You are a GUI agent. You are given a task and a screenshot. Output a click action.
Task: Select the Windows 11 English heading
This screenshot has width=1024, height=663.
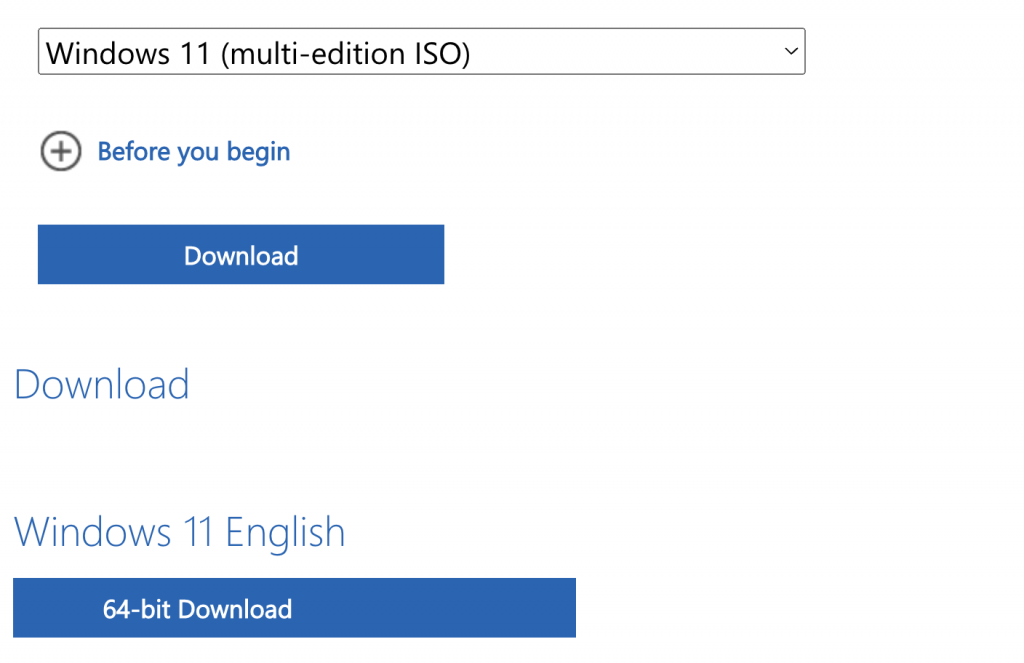tap(180, 532)
